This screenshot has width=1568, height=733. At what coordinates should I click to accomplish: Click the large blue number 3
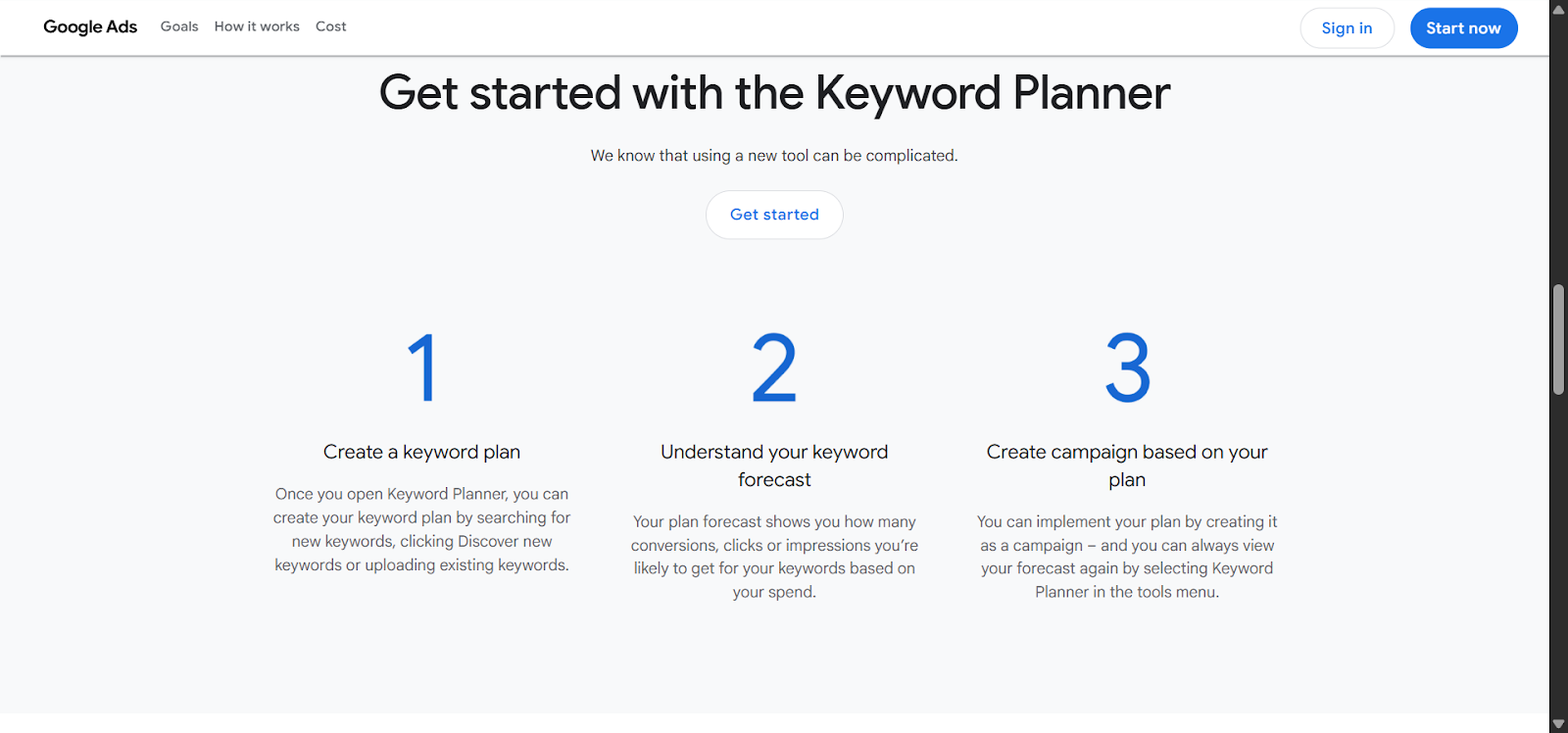1127,367
